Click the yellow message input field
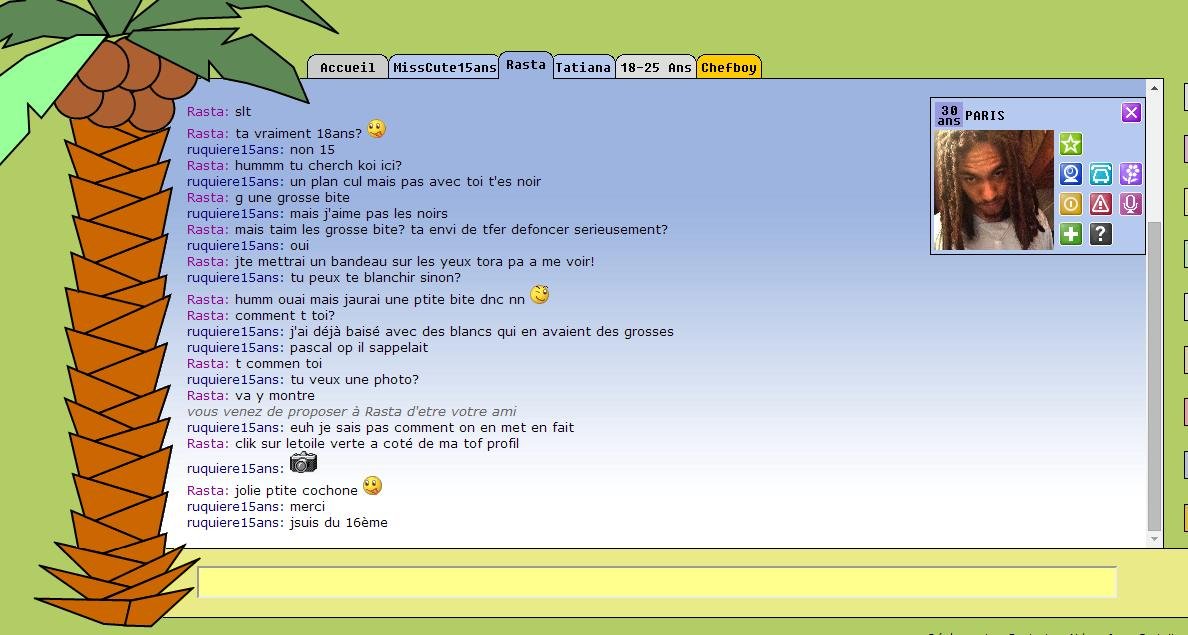 657,582
